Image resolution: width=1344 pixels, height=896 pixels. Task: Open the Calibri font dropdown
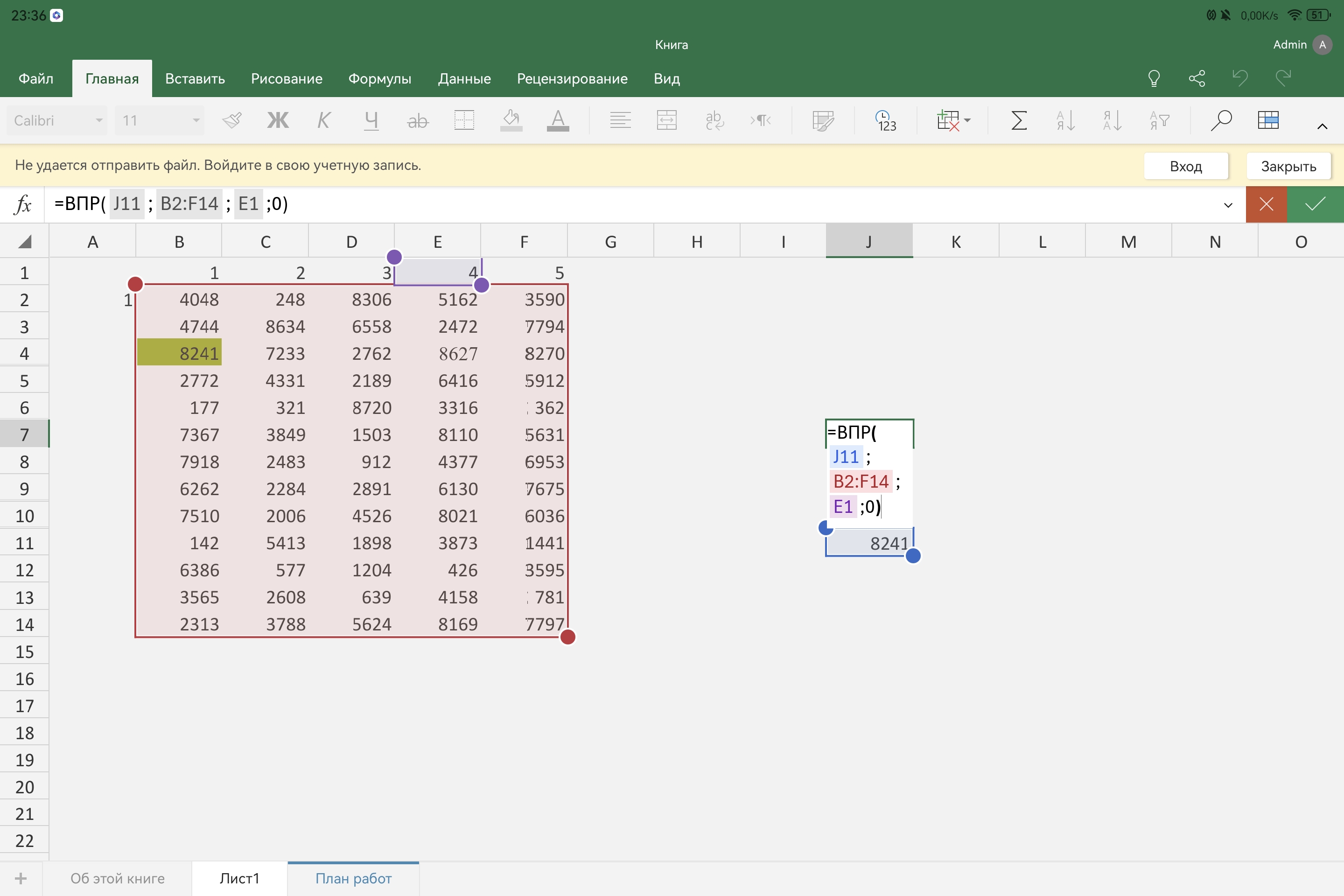[57, 120]
